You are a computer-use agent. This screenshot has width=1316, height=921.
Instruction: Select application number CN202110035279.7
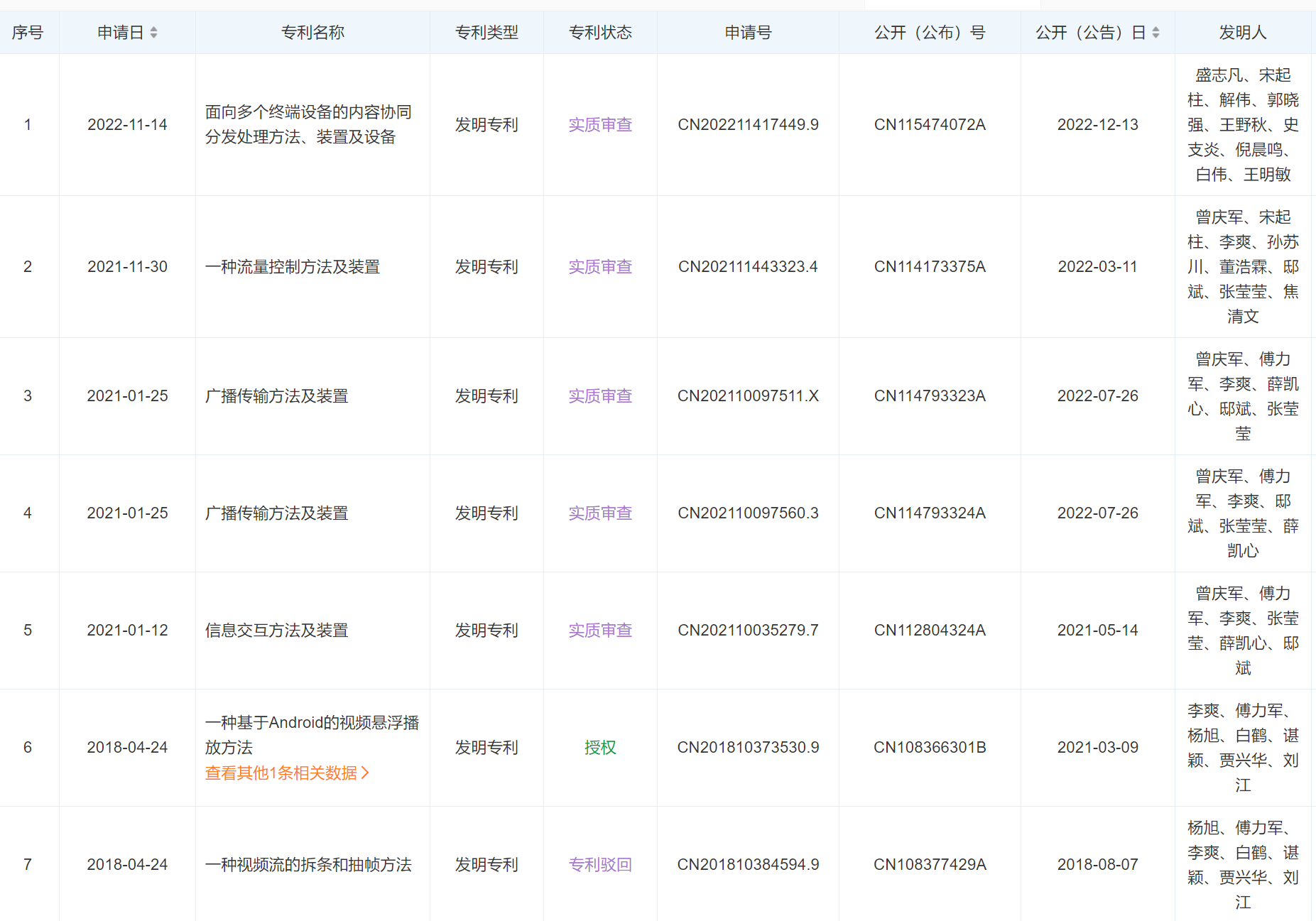point(748,631)
